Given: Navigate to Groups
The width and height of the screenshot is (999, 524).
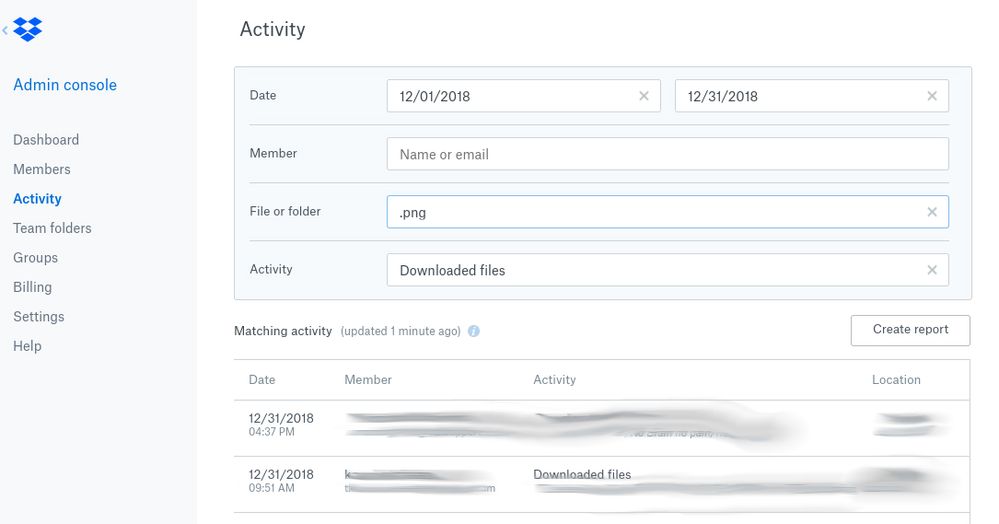Looking at the screenshot, I should click(x=35, y=258).
